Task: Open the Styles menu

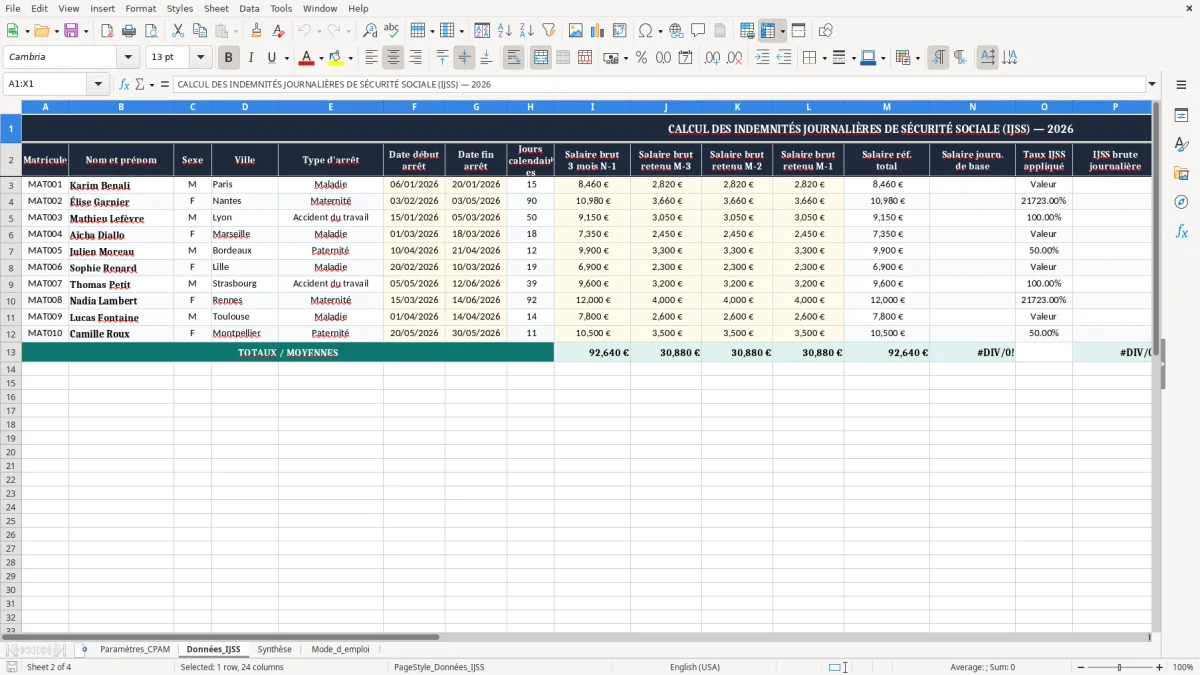Action: [x=180, y=8]
